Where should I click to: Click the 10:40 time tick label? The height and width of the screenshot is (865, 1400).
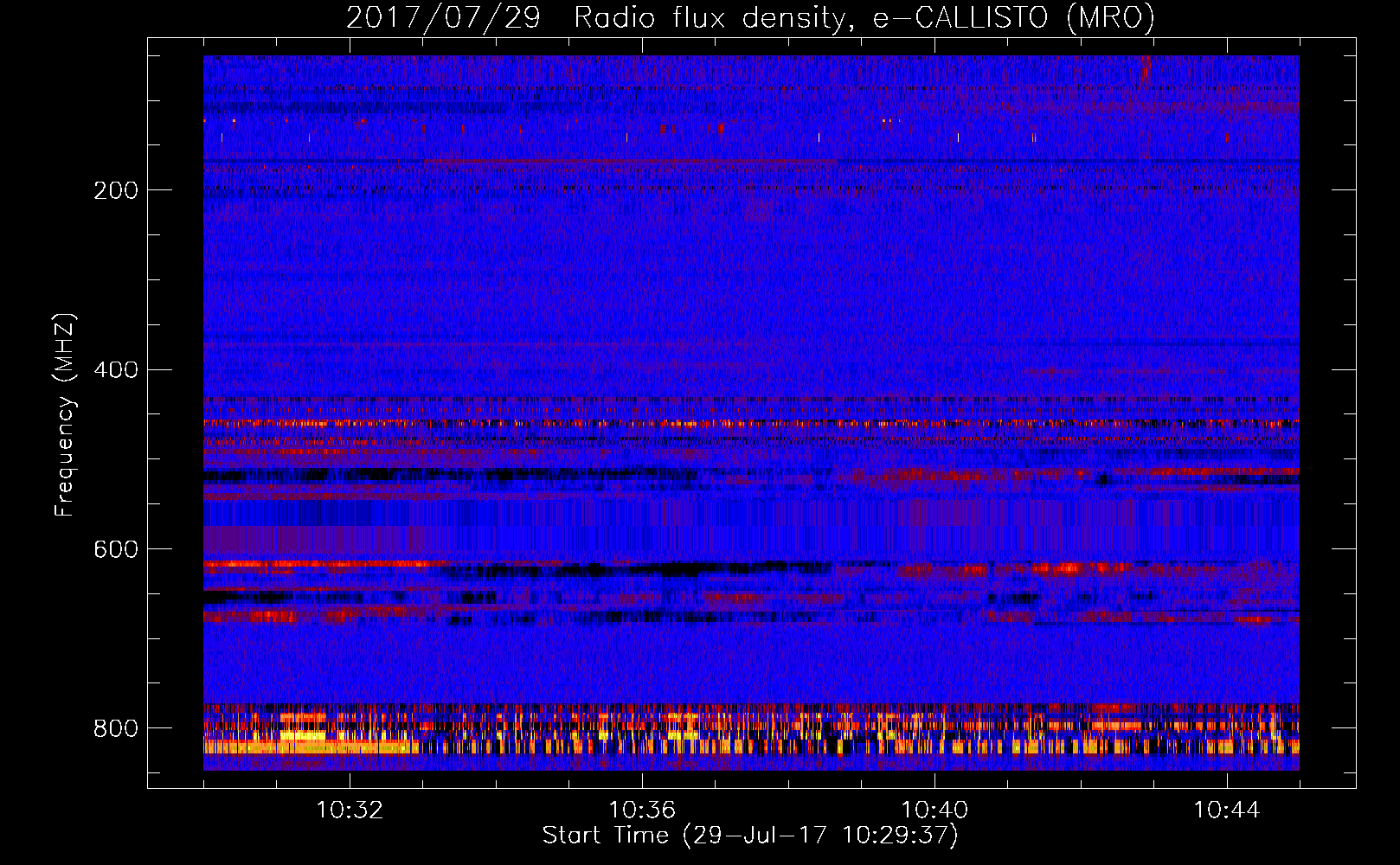point(934,811)
